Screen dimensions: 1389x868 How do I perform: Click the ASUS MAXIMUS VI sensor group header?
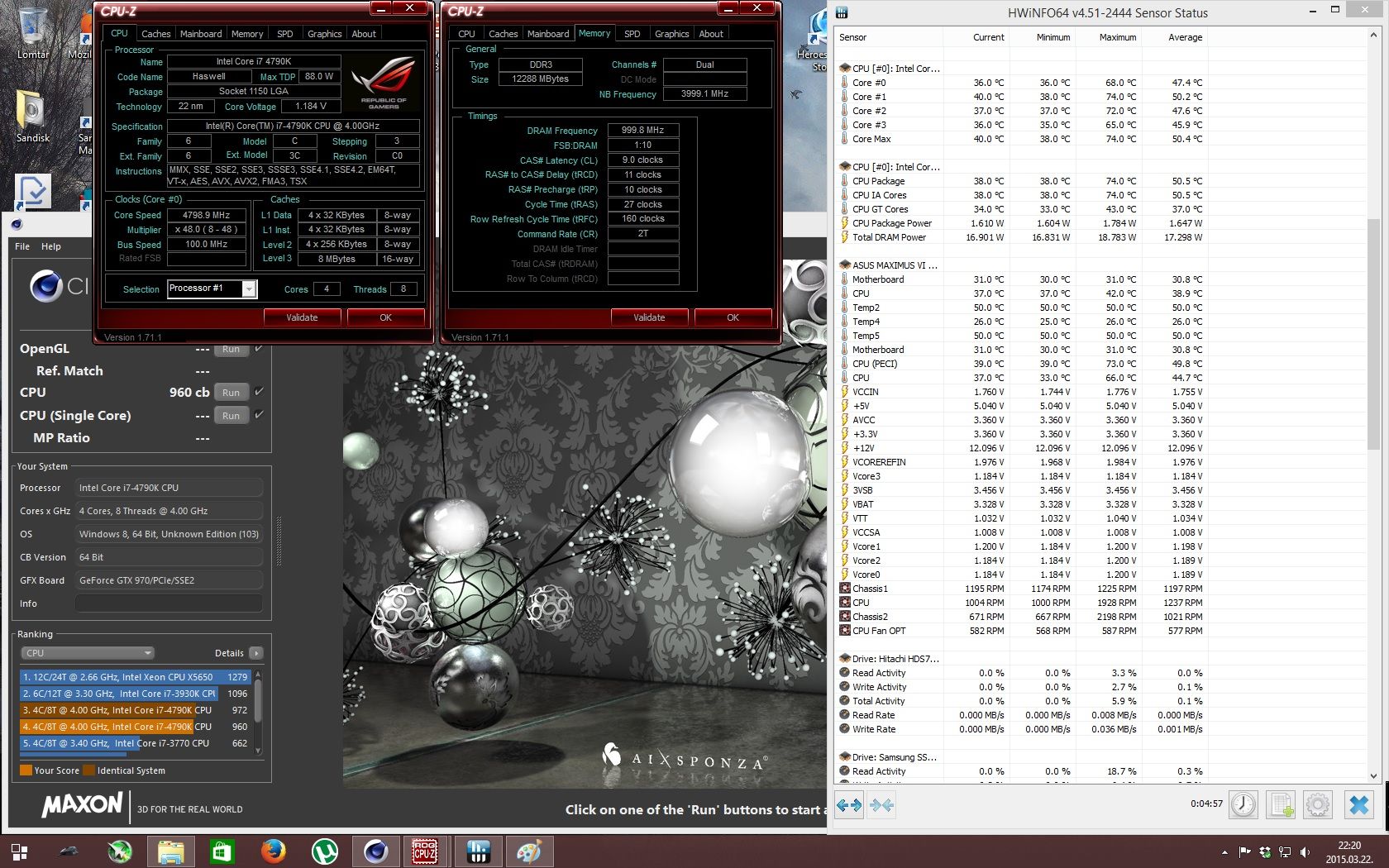click(x=1021, y=265)
